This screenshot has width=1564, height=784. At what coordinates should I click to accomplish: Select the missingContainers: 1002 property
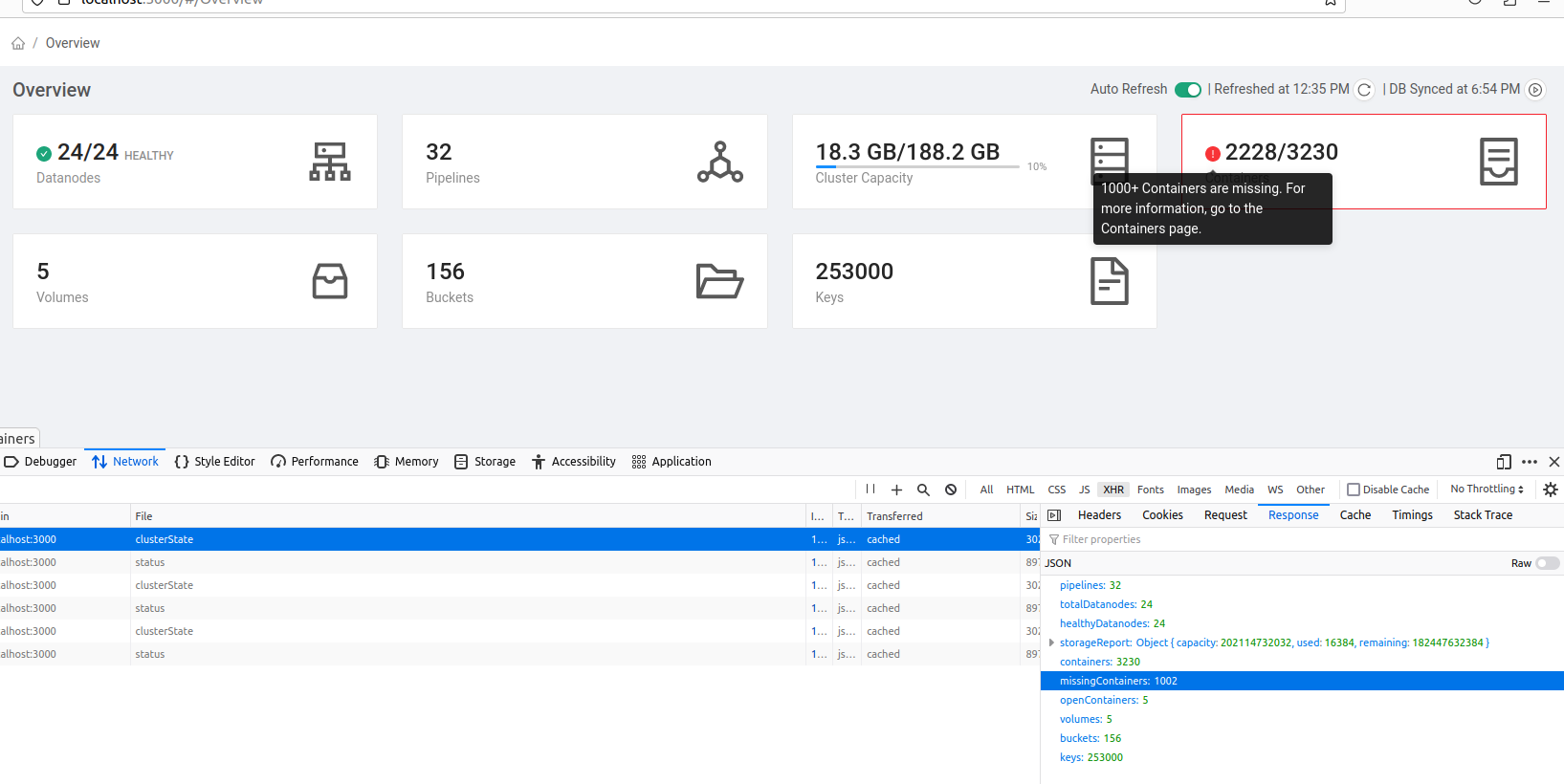[x=1302, y=681]
